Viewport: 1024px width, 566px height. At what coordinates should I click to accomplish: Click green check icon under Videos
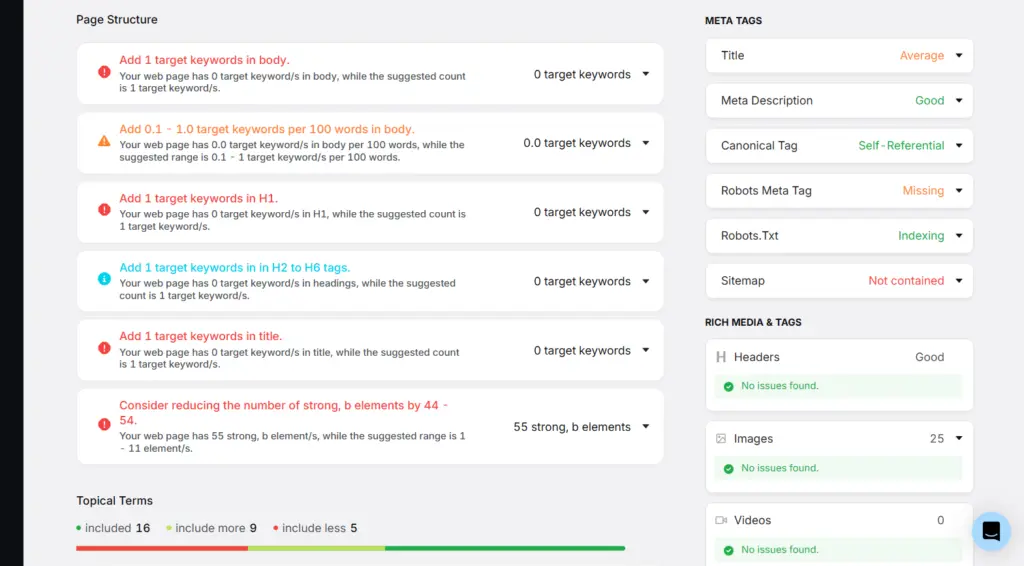728,550
